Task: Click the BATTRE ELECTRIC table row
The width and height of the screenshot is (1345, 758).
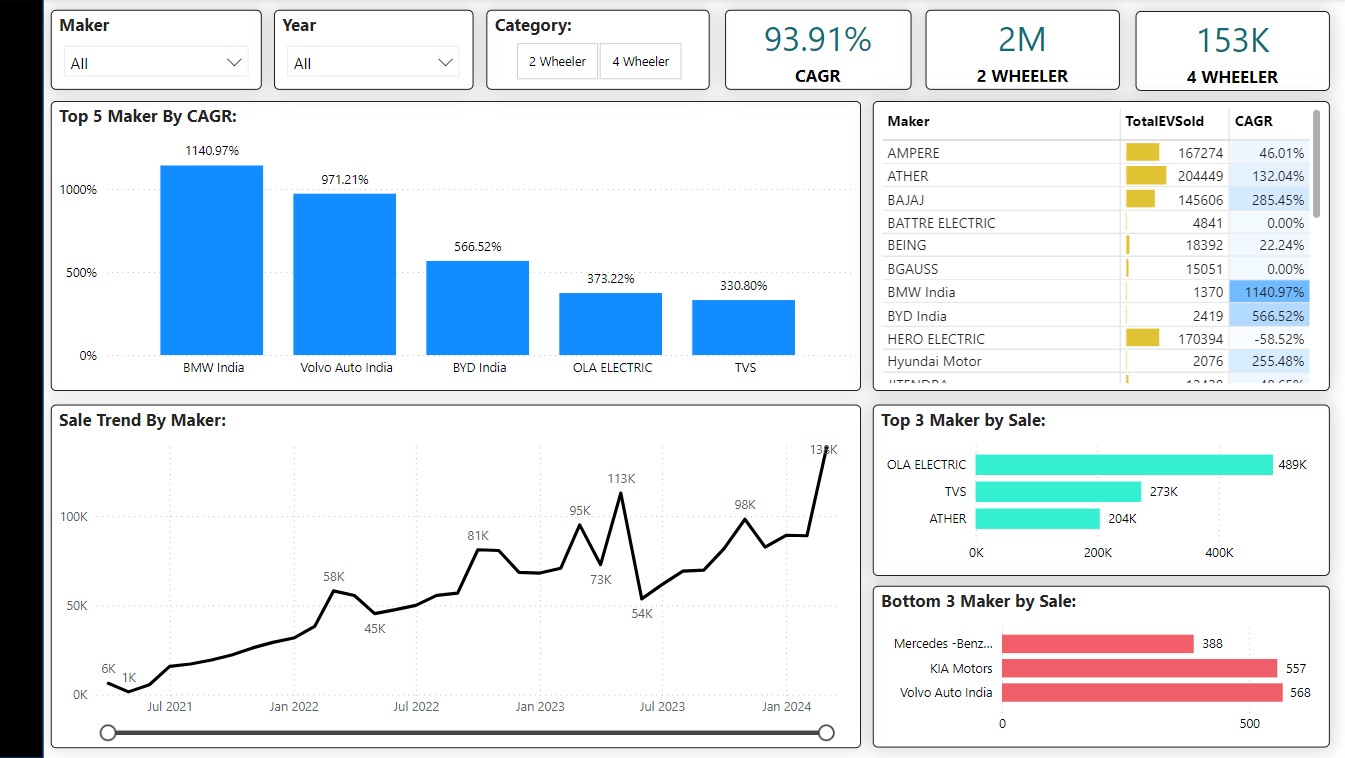Action: point(1096,222)
